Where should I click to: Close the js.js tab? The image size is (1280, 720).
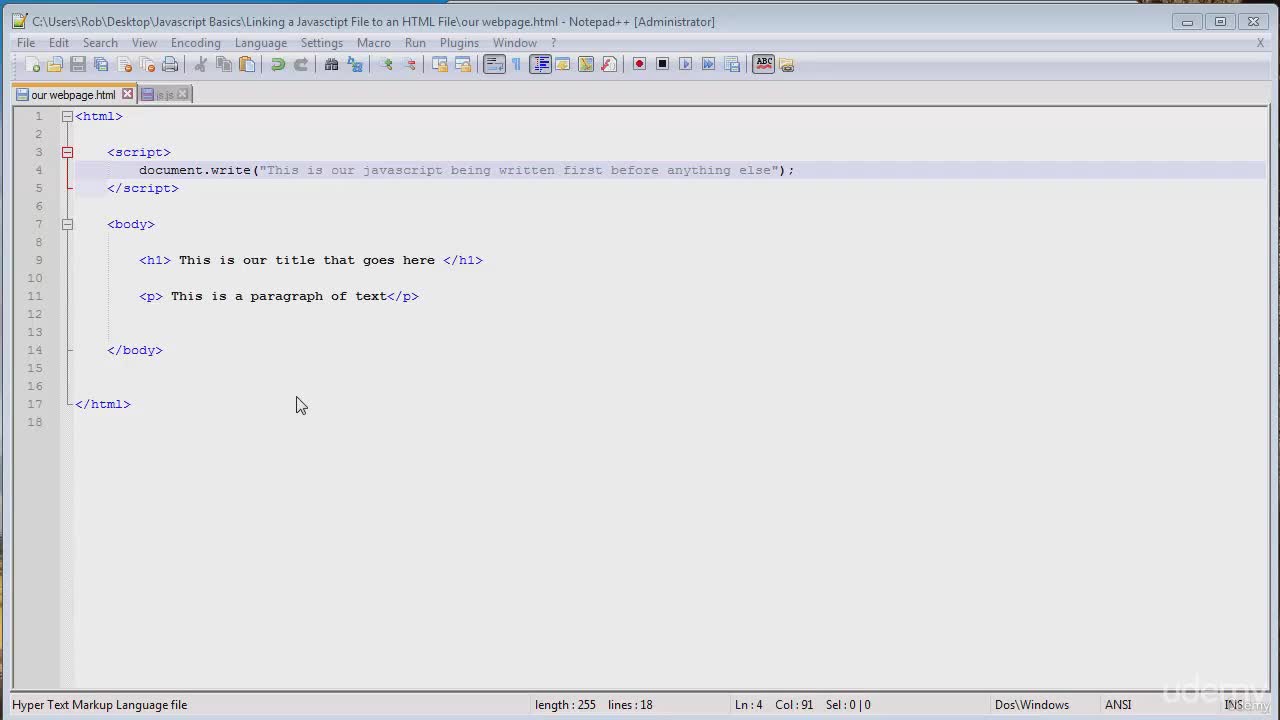coord(182,94)
